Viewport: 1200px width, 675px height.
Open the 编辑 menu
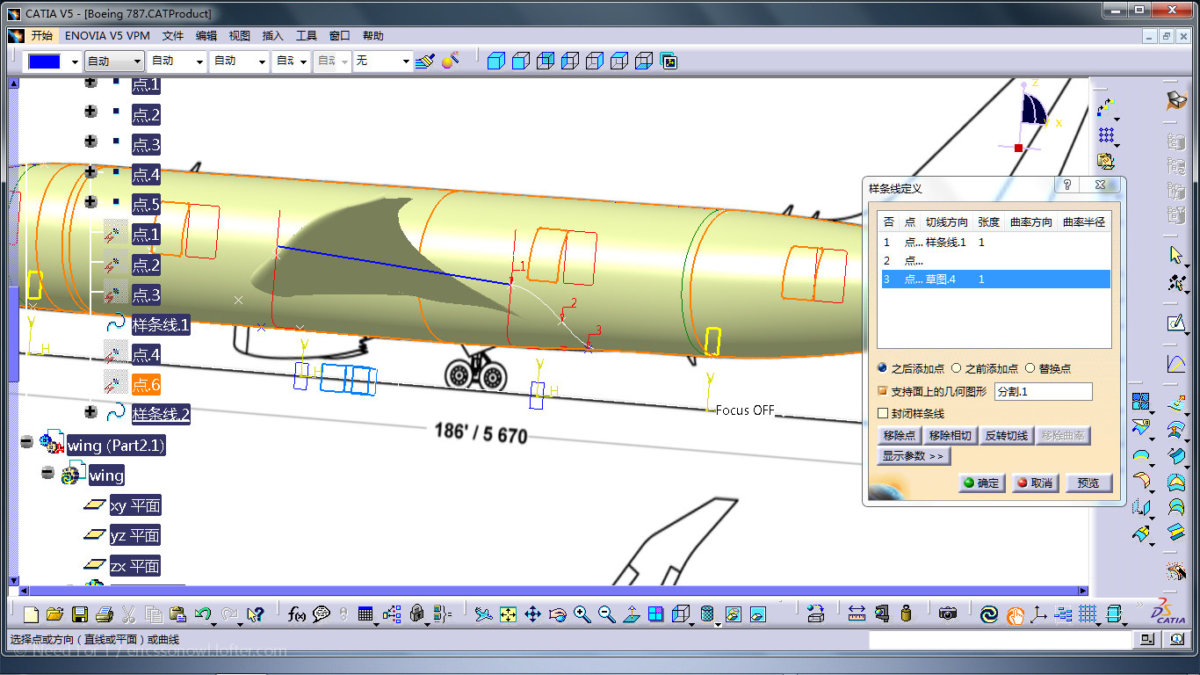(206, 35)
